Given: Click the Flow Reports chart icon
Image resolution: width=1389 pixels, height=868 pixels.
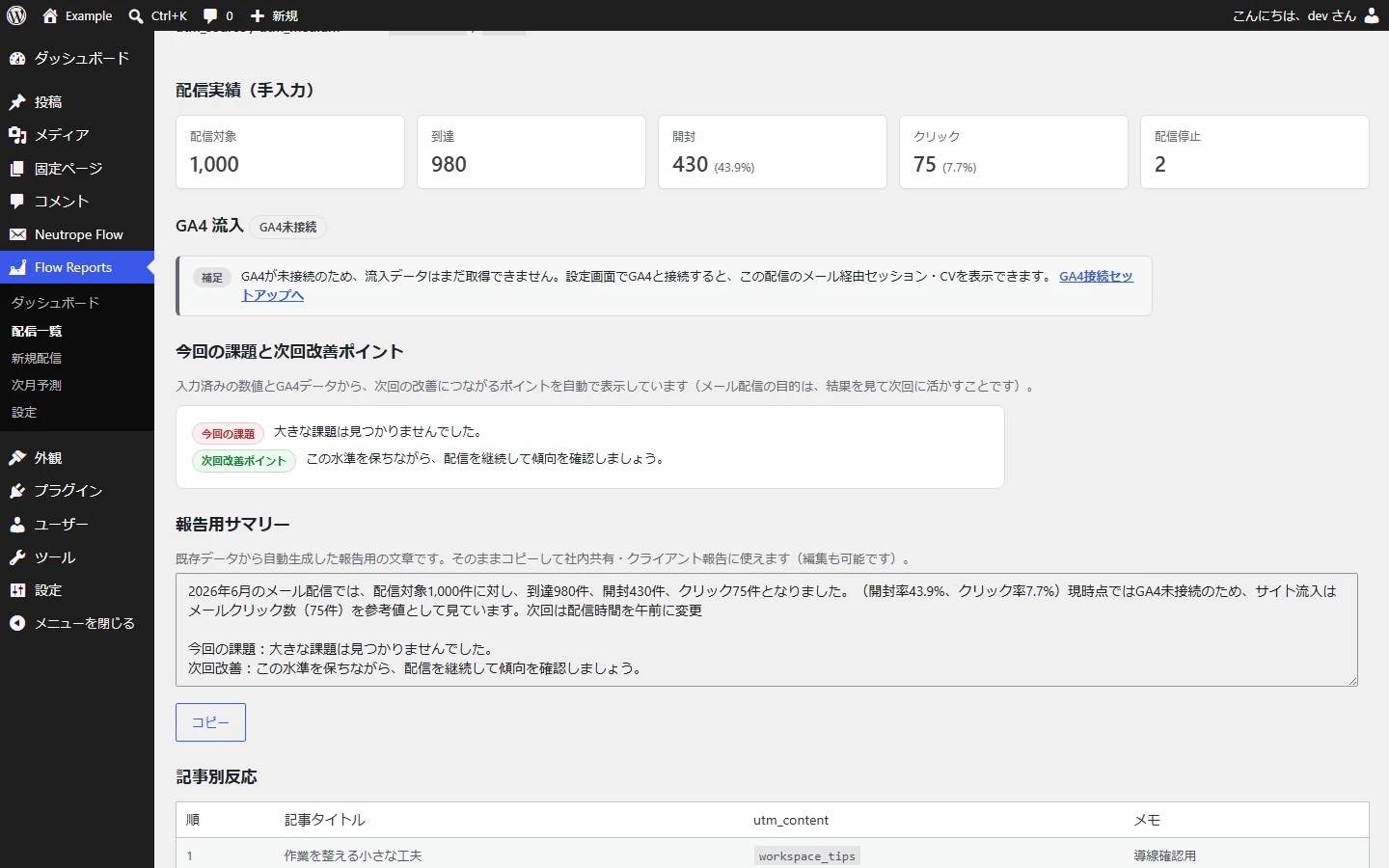Looking at the screenshot, I should click(17, 268).
